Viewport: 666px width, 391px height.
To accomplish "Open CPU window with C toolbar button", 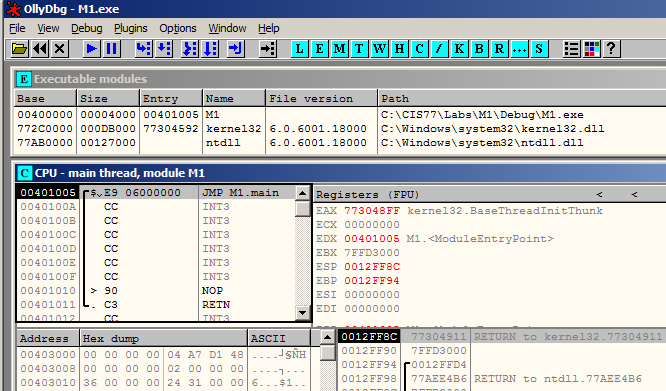I will (x=419, y=49).
